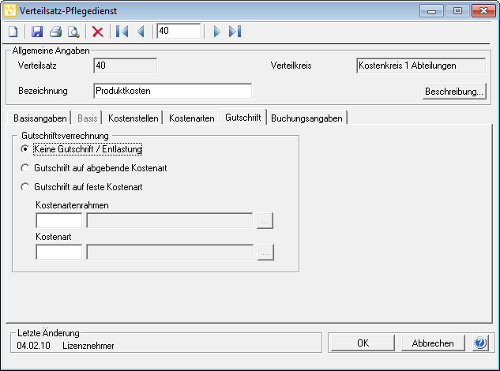Open help with the question mark icon
The height and width of the screenshot is (371, 500).
[x=481, y=343]
